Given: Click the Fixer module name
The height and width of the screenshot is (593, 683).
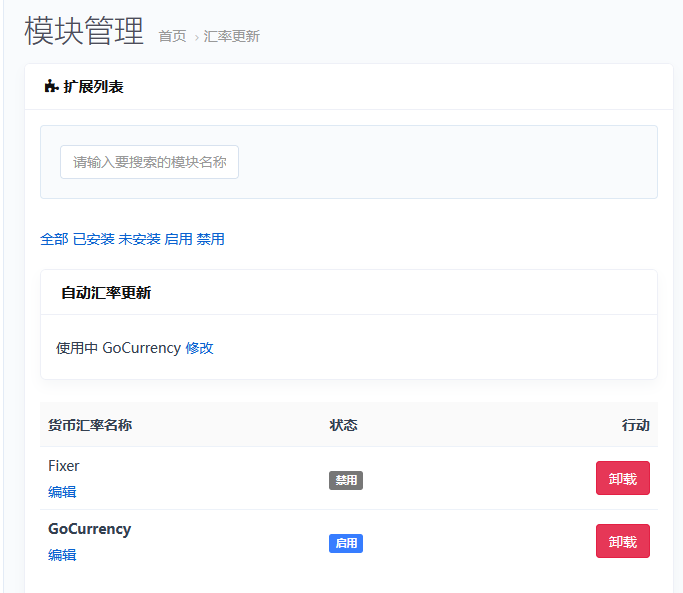Looking at the screenshot, I should tap(64, 466).
